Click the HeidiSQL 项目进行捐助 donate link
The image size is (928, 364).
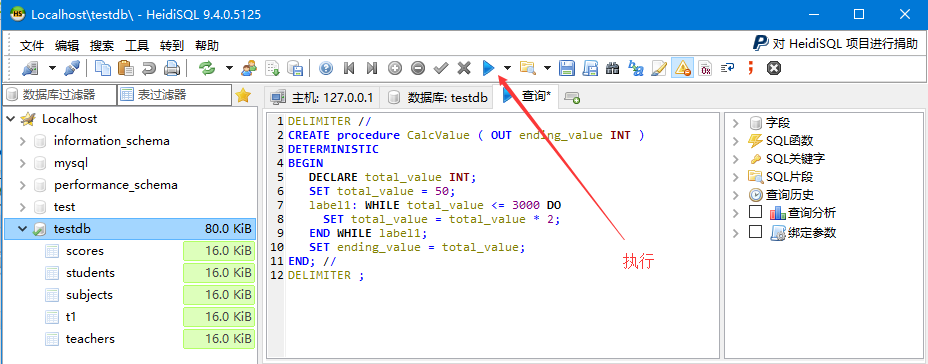click(x=836, y=43)
